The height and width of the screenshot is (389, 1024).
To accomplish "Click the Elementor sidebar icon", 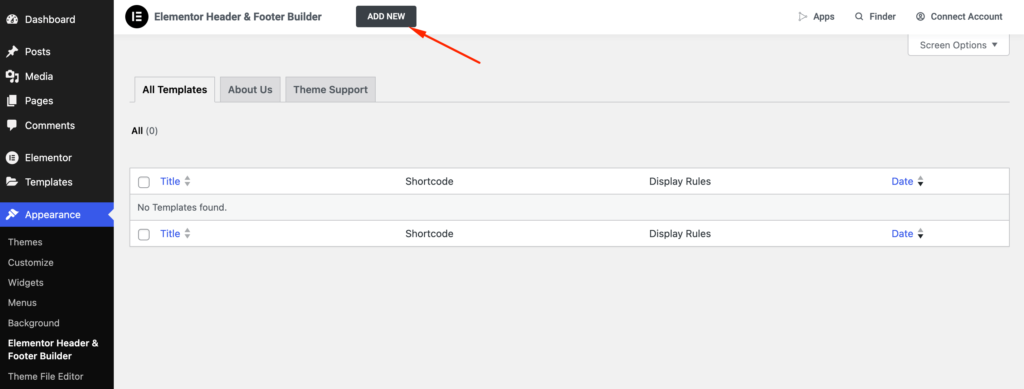I will 12,158.
